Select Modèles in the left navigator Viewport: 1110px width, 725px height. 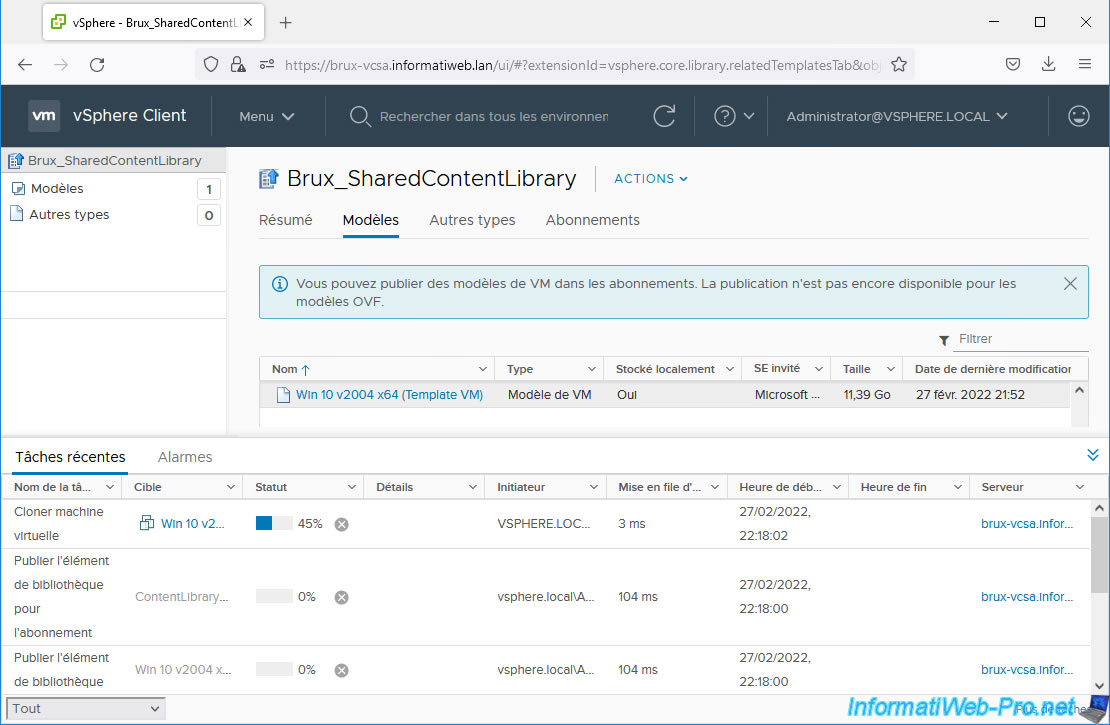pos(57,188)
